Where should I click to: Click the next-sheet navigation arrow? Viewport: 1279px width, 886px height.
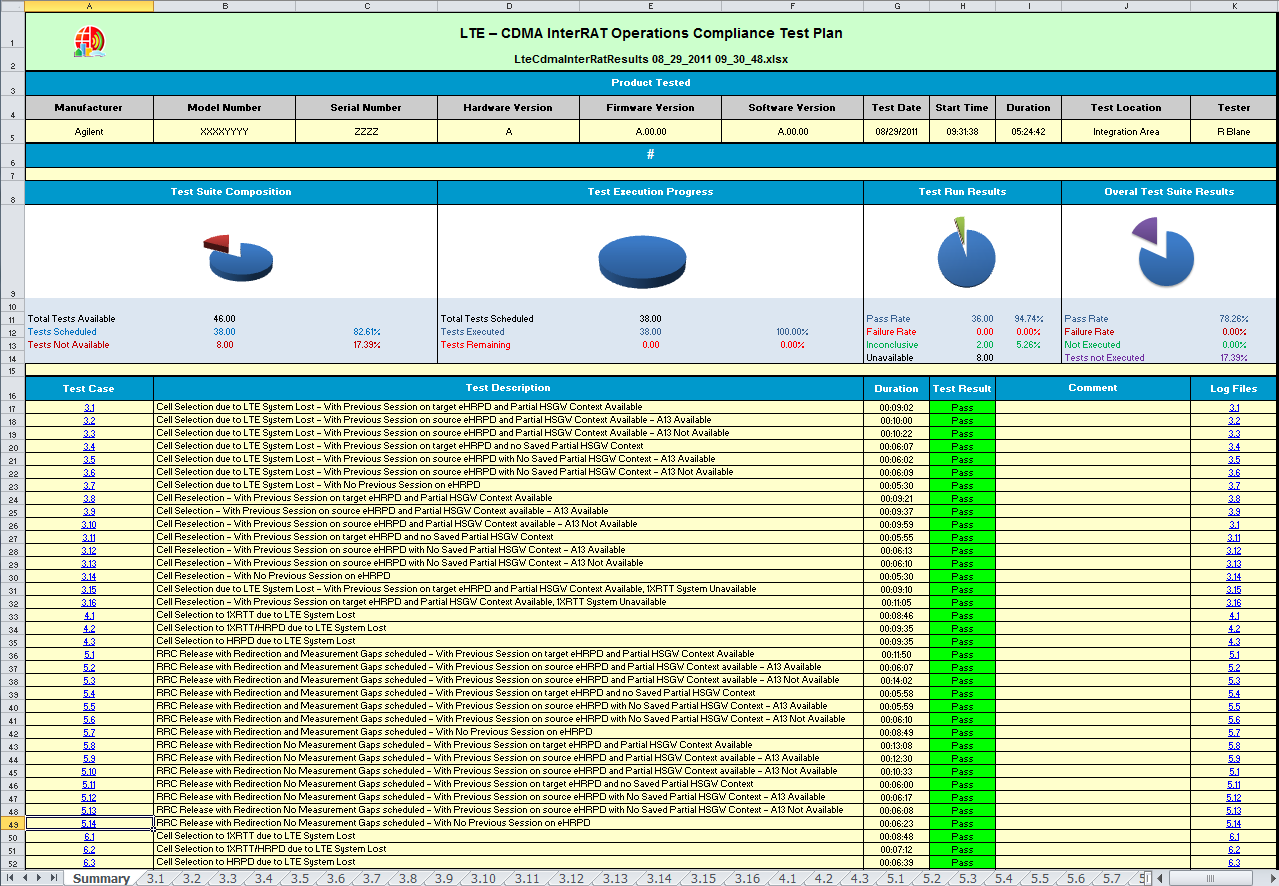pyautogui.click(x=39, y=878)
